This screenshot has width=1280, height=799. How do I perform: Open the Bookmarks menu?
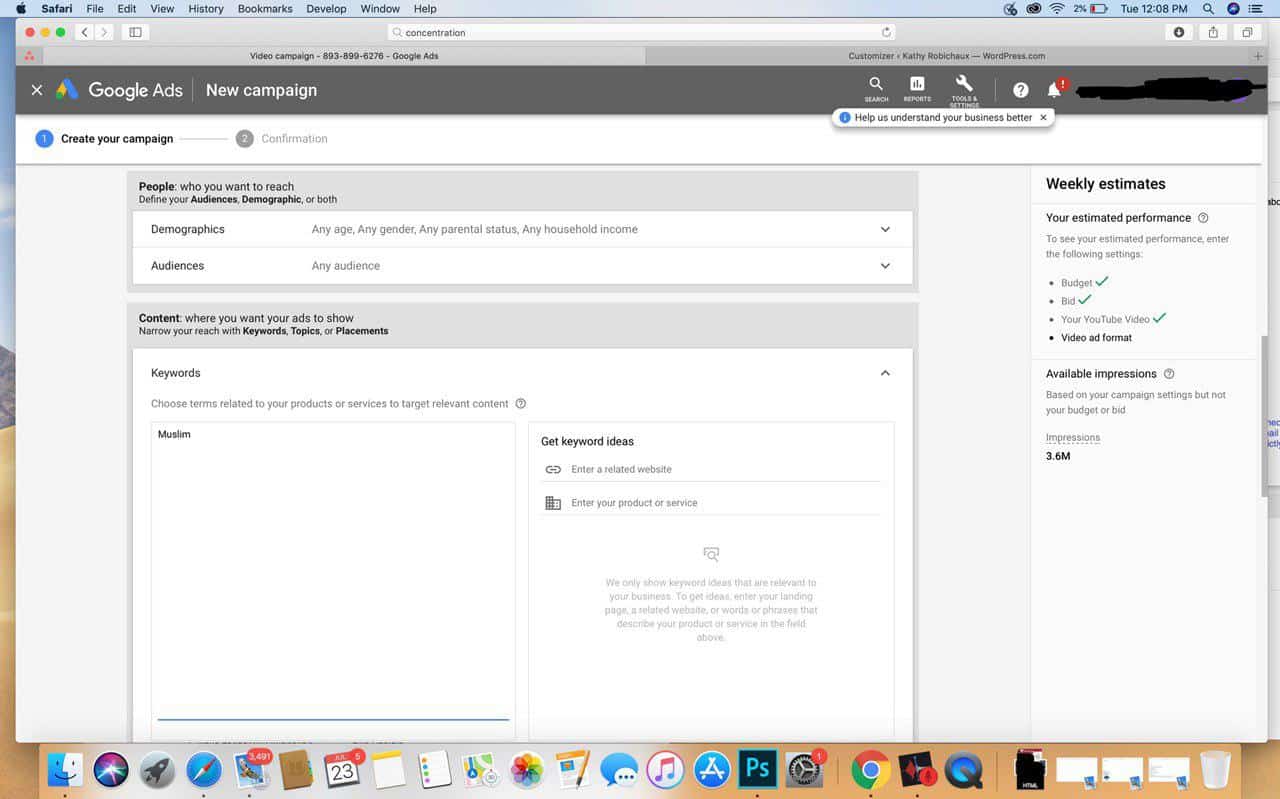pyautogui.click(x=265, y=8)
